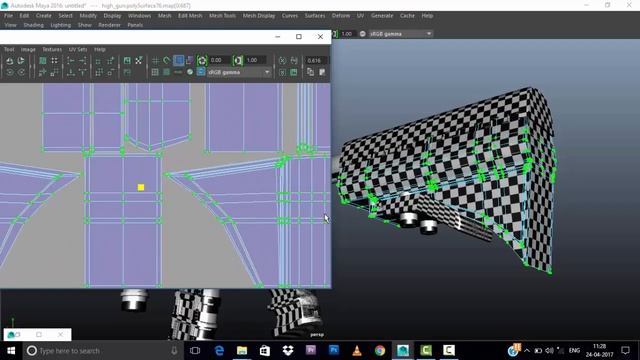Open the viewport Panels menu
This screenshot has height=360, width=640.
[135, 25]
